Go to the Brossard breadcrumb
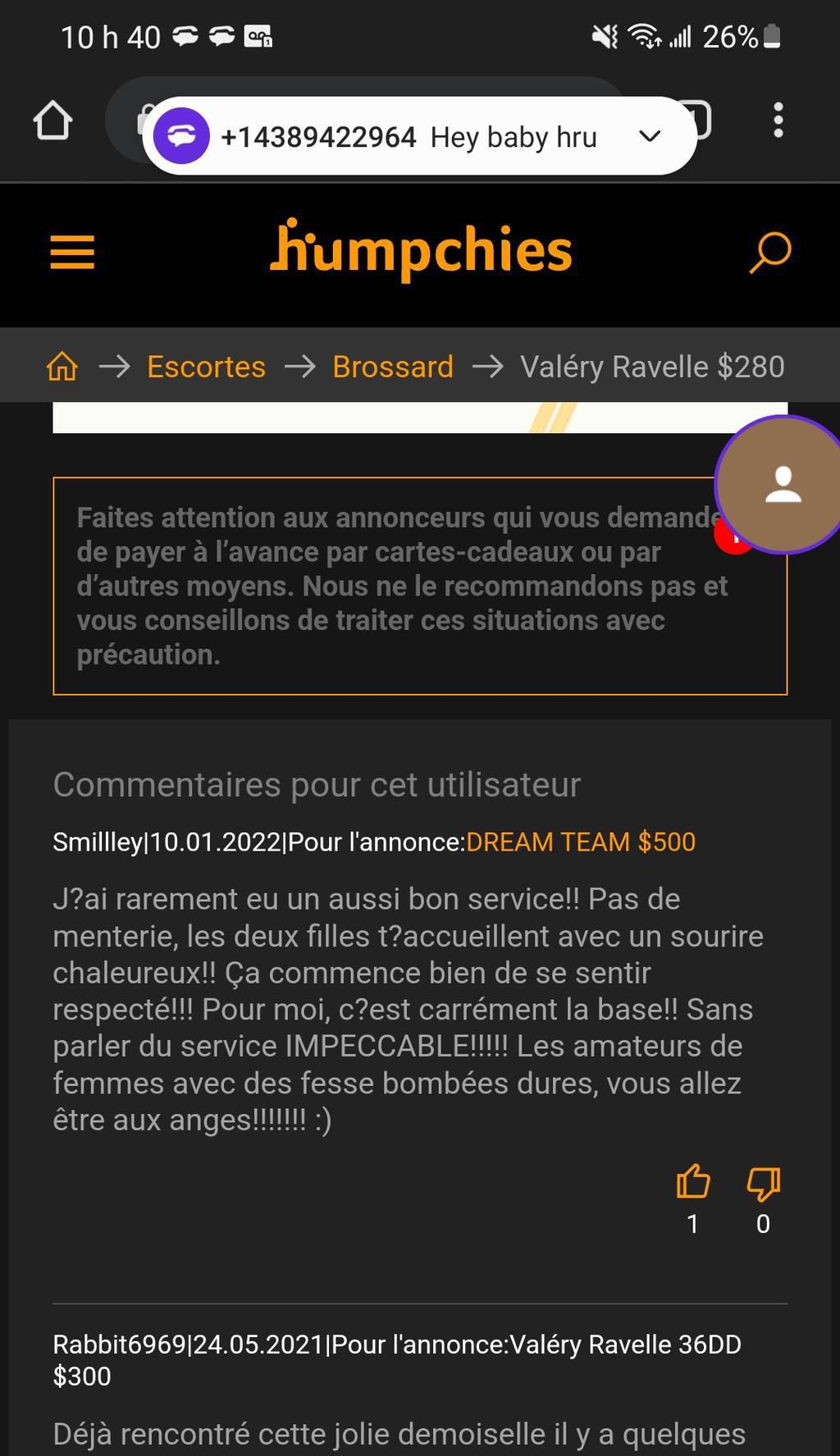The width and height of the screenshot is (840, 1456). tap(393, 367)
